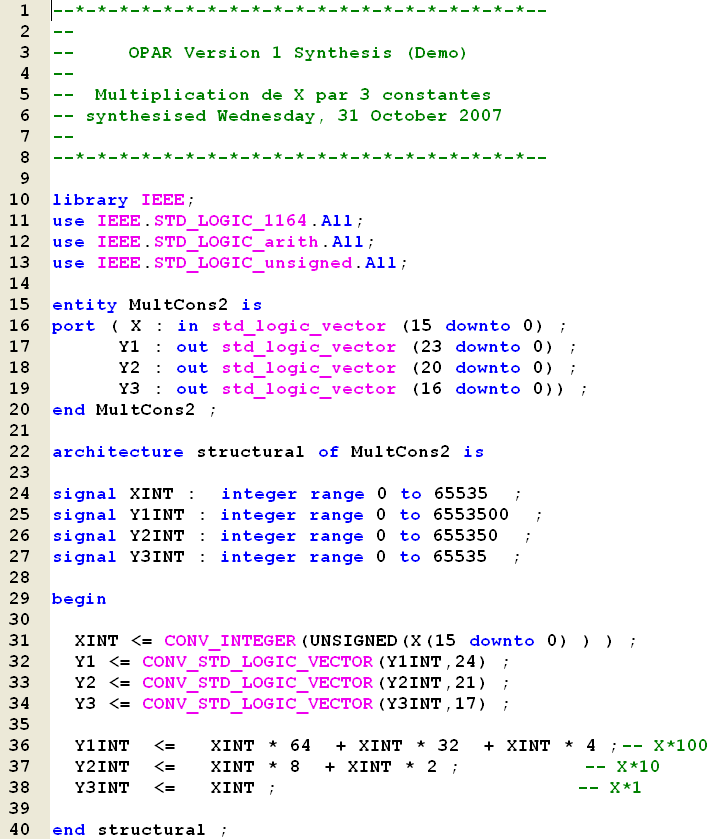Click 'end MultCons2' on line 20

coord(124,410)
